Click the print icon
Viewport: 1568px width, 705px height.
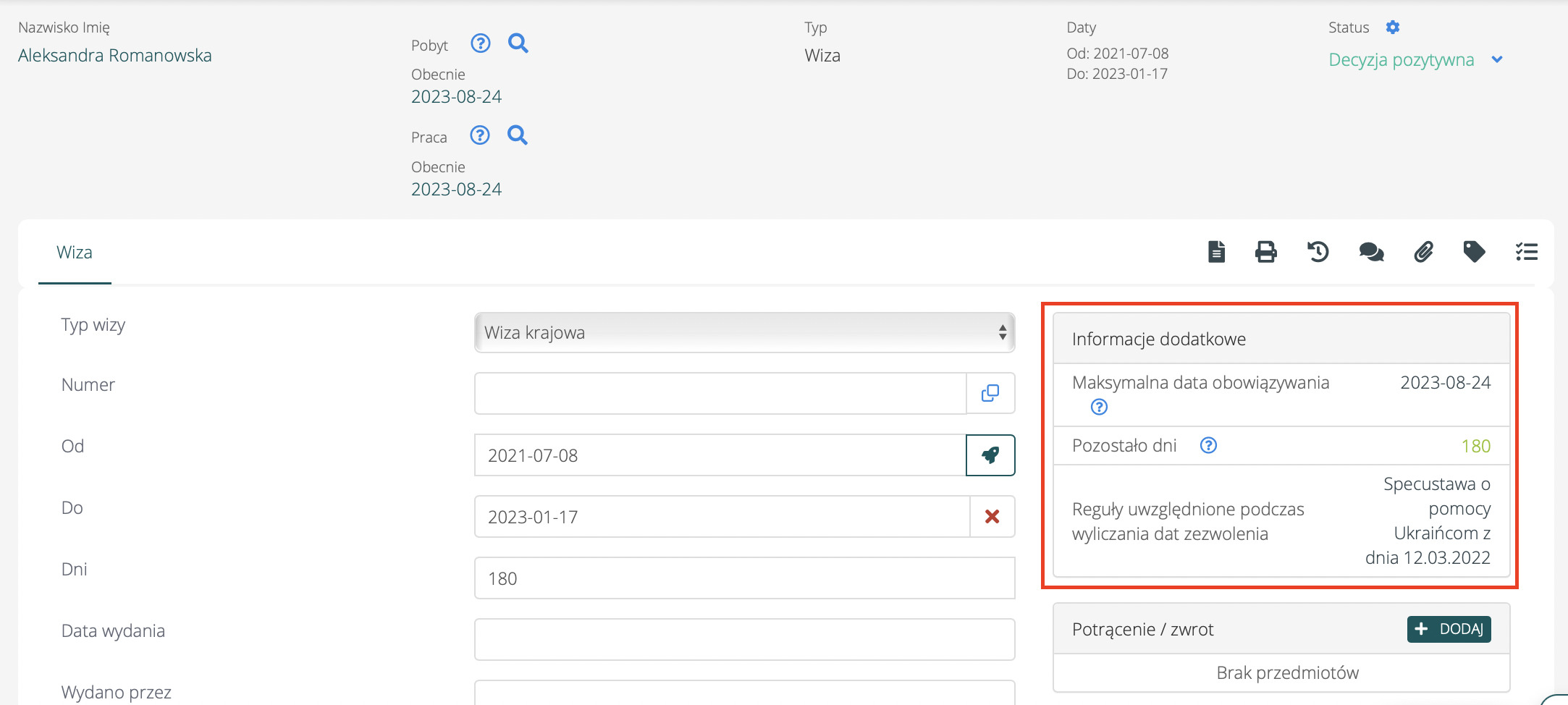click(1265, 252)
